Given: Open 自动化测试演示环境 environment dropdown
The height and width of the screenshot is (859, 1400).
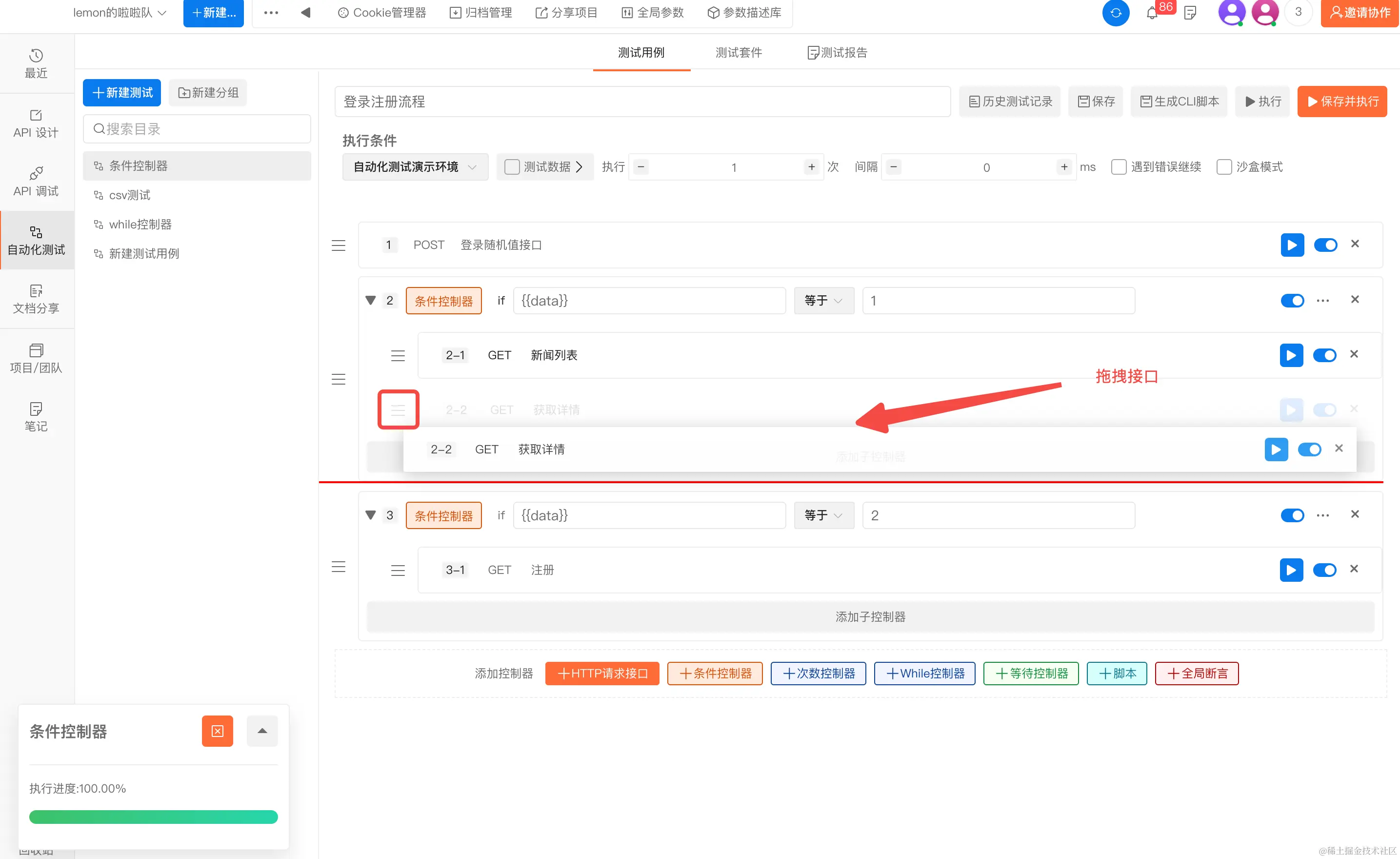Looking at the screenshot, I should 415,167.
